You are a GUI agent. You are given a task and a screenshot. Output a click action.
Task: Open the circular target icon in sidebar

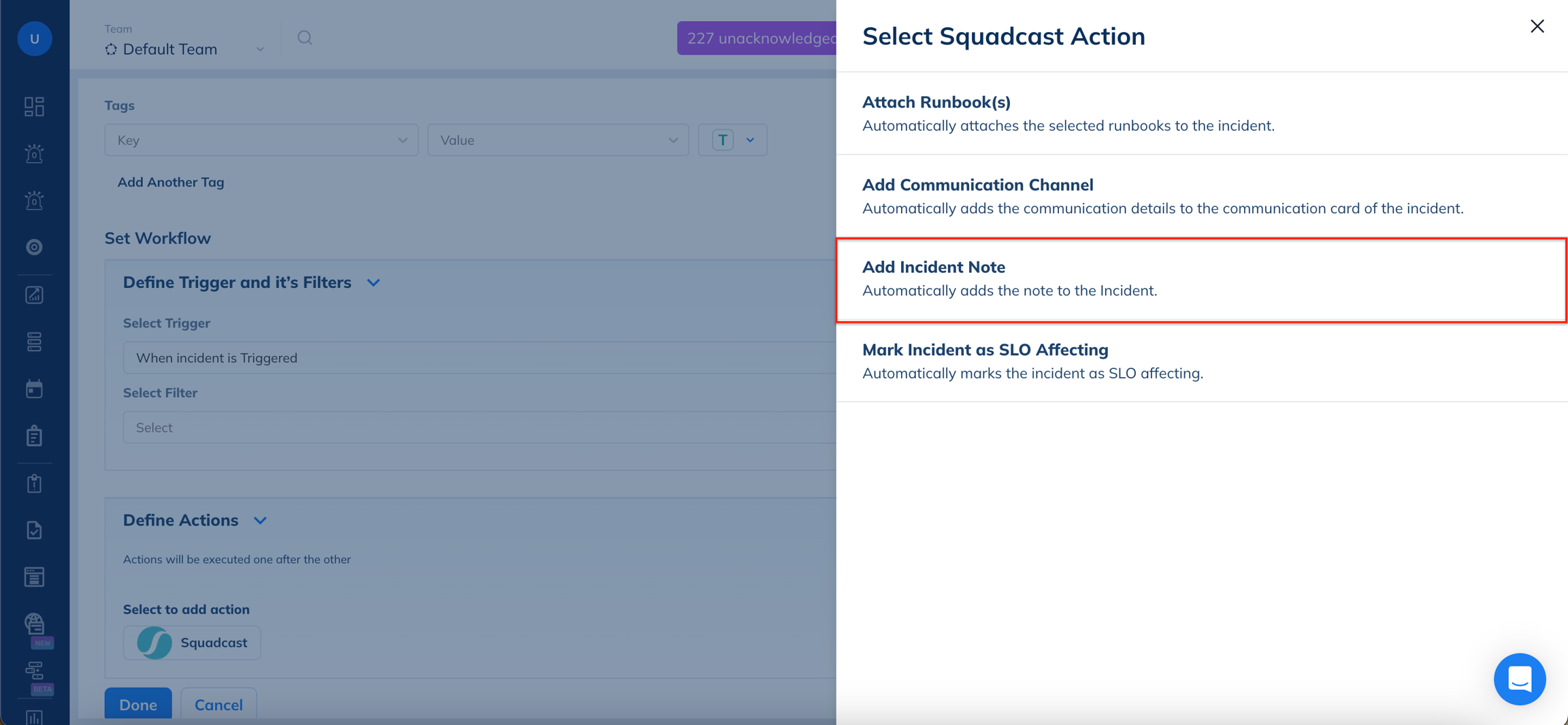tap(34, 247)
